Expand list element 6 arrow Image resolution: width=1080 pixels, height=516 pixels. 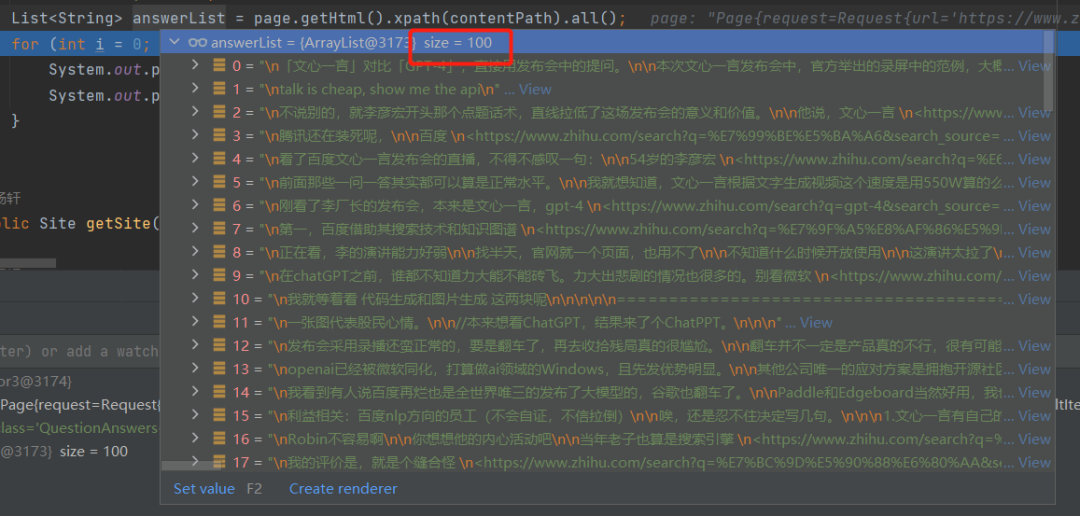tap(196, 205)
